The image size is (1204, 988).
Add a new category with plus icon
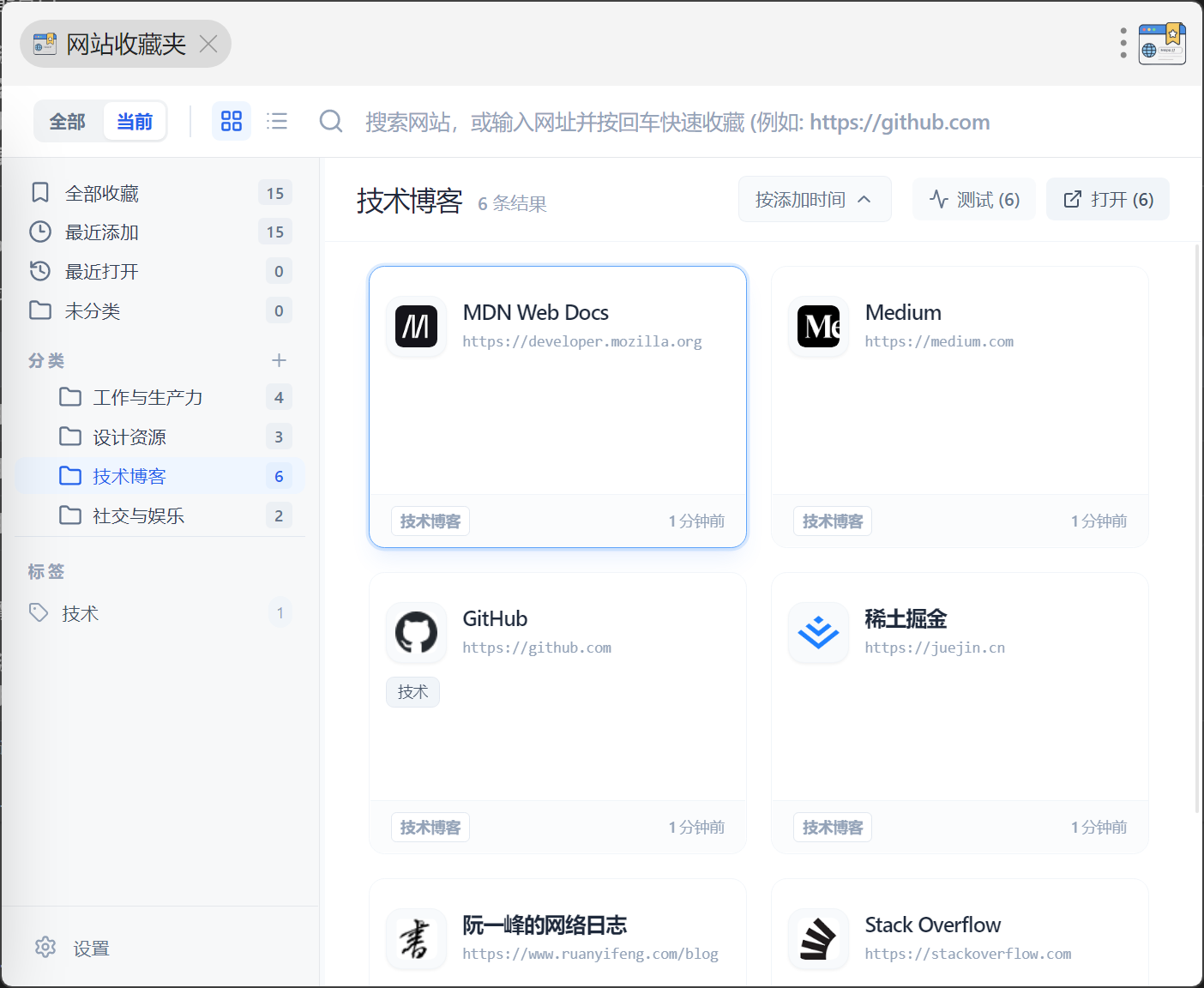tap(279, 360)
